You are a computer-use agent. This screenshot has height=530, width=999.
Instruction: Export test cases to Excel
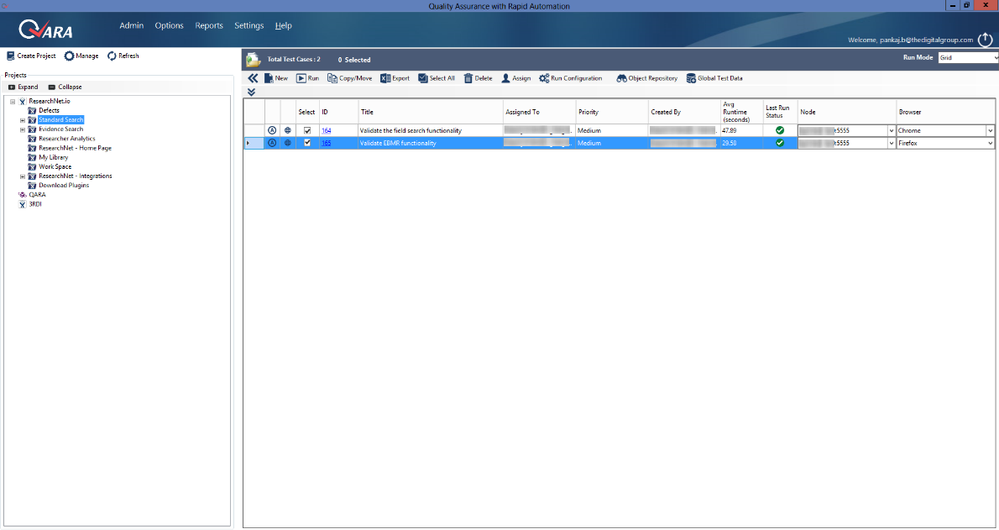(x=395, y=78)
